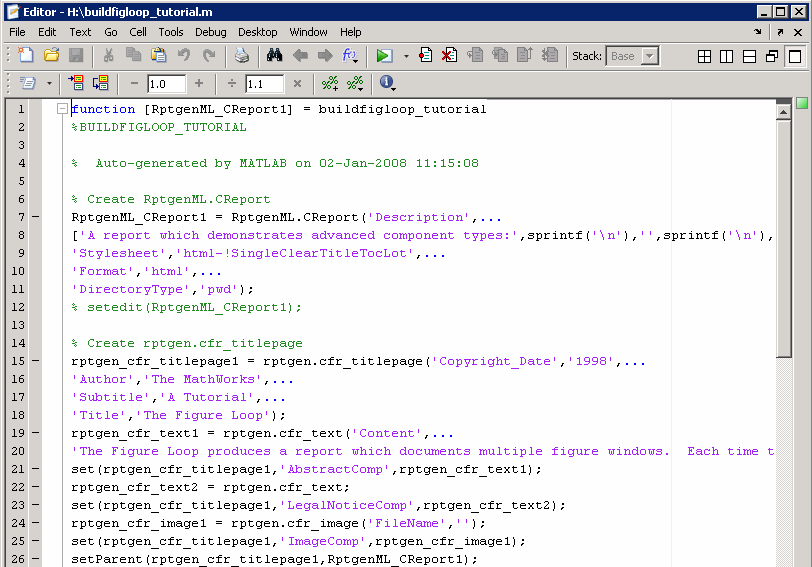Viewport: 812px width, 567px height.
Task: Collapse the function code fold on line 1
Action: click(62, 109)
